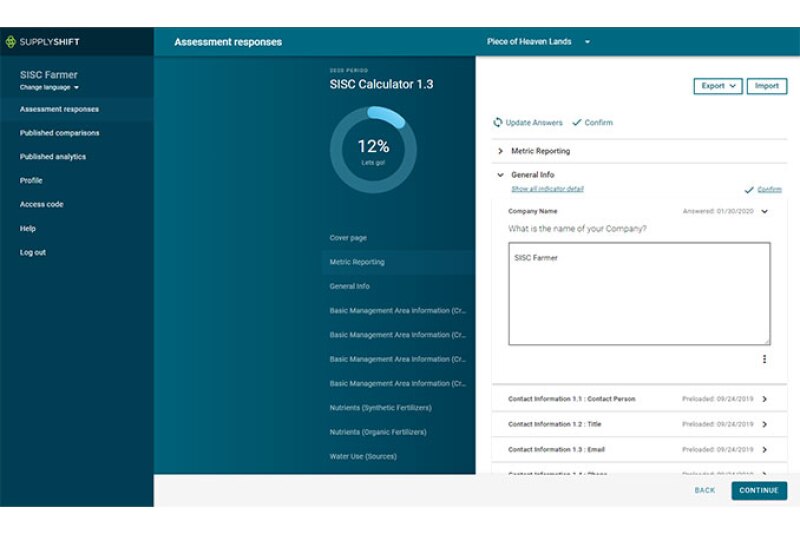Expand Contact Information 1.3 Email row
Viewport: 800px width, 534px height.
pyautogui.click(x=639, y=449)
